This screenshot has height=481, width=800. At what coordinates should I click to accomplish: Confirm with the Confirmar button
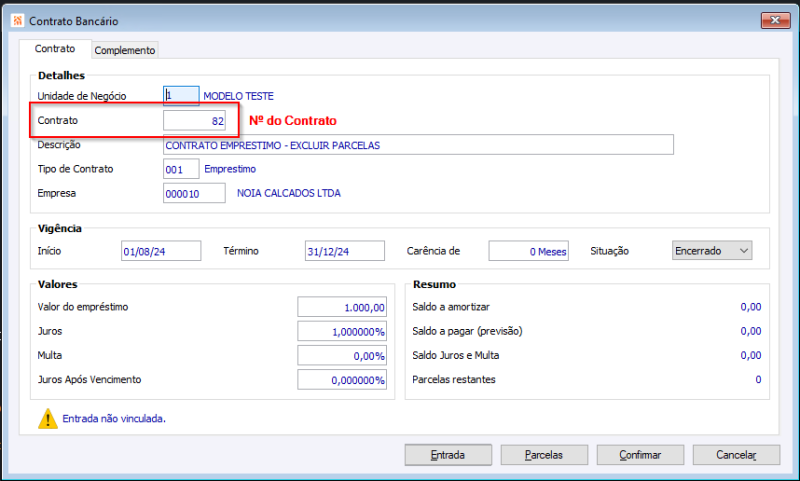[x=640, y=454]
